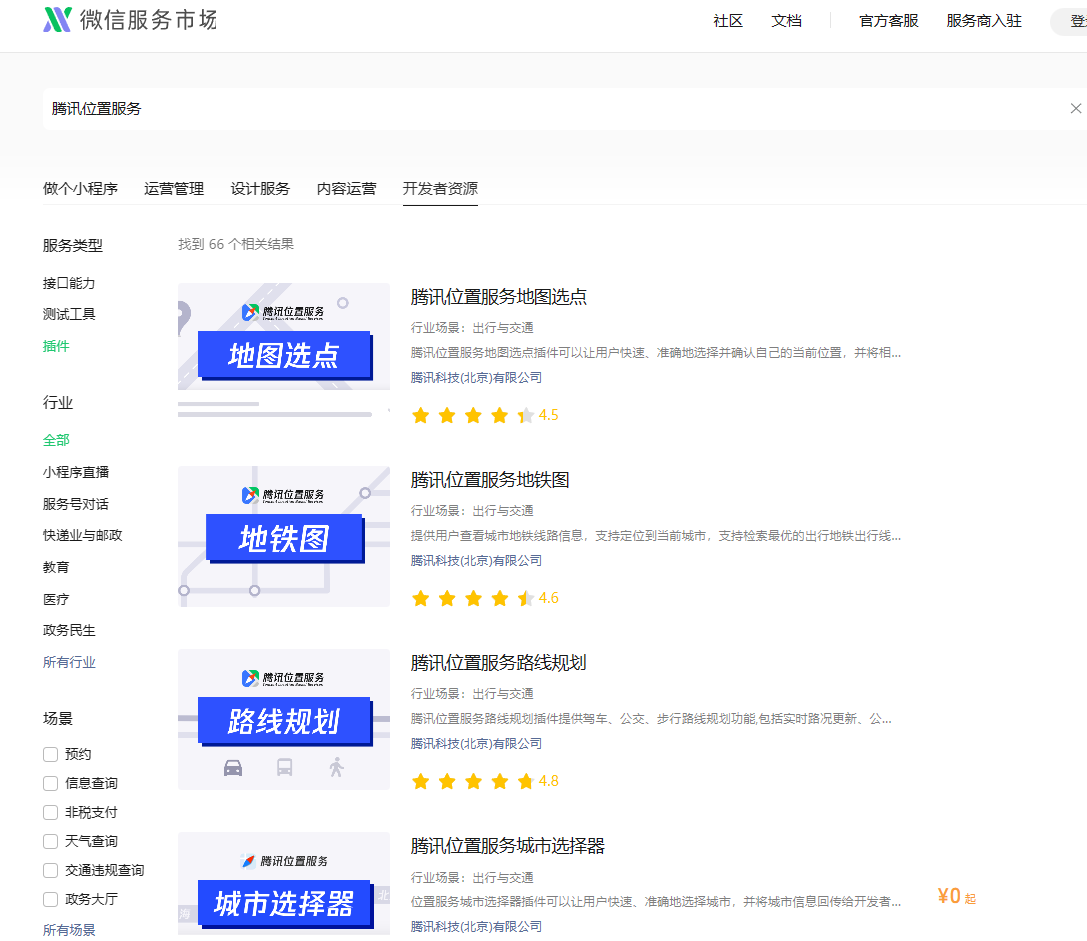Filter industry by 快递业与邮政
1087x941 pixels.
point(82,535)
